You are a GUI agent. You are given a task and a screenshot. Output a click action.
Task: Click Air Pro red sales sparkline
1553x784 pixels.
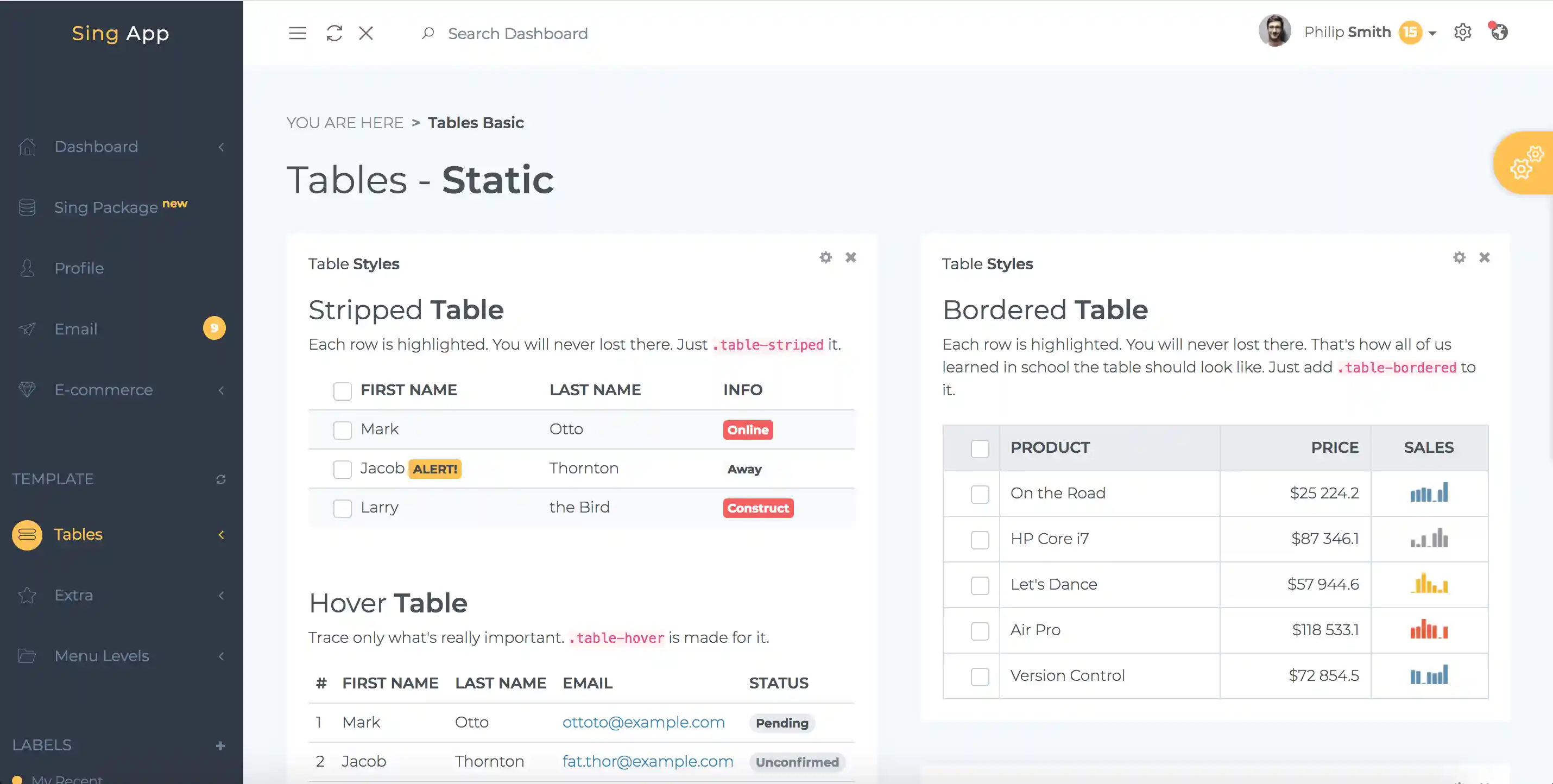point(1429,629)
